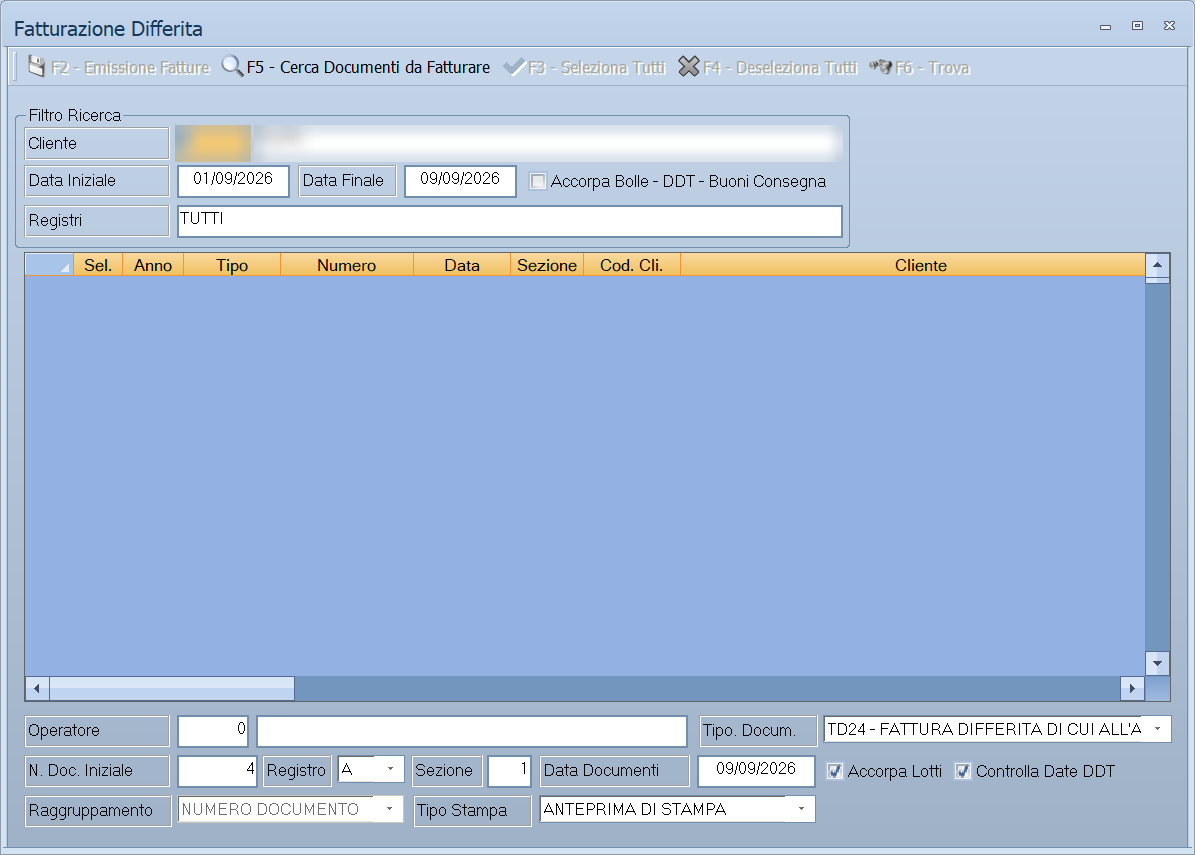Image resolution: width=1195 pixels, height=855 pixels.
Task: Click the Data Iniziale date field
Action: [233, 181]
